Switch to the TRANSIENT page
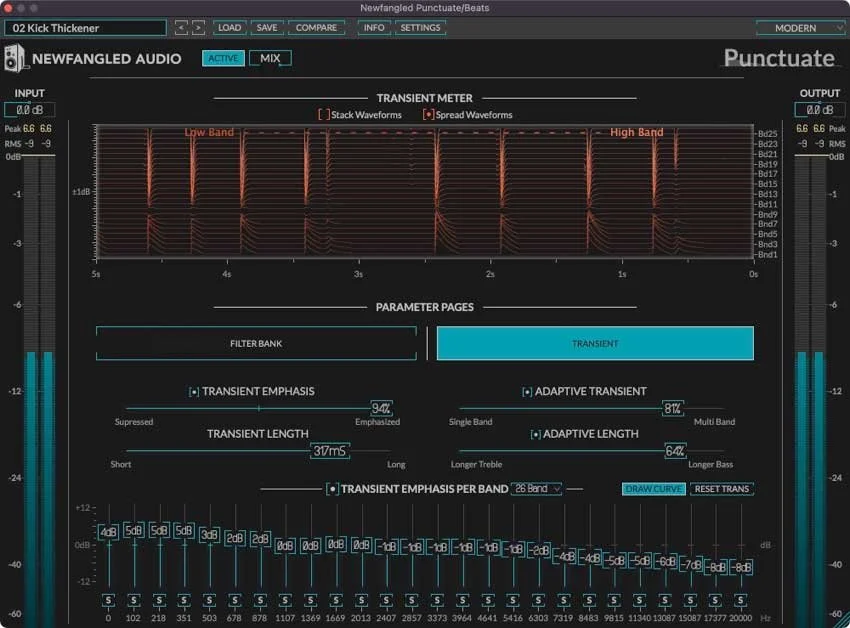The image size is (850, 628). click(x=595, y=343)
